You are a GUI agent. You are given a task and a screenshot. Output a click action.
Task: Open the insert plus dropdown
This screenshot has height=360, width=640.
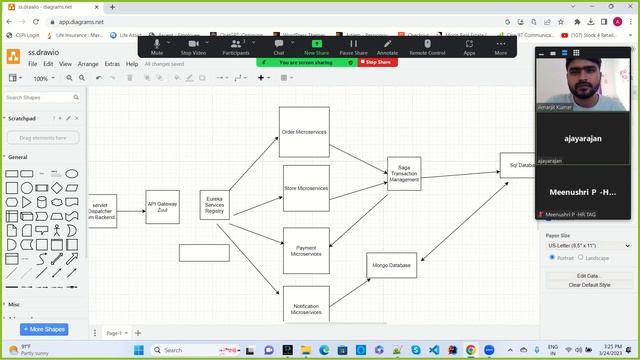(x=264, y=78)
